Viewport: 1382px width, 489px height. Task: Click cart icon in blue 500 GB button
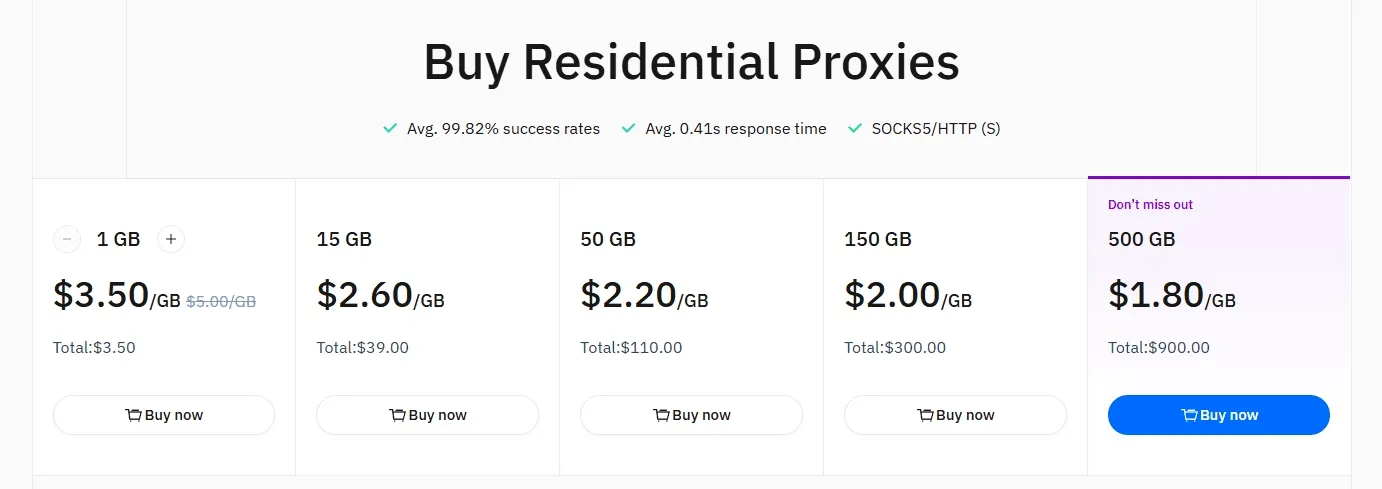click(1189, 415)
